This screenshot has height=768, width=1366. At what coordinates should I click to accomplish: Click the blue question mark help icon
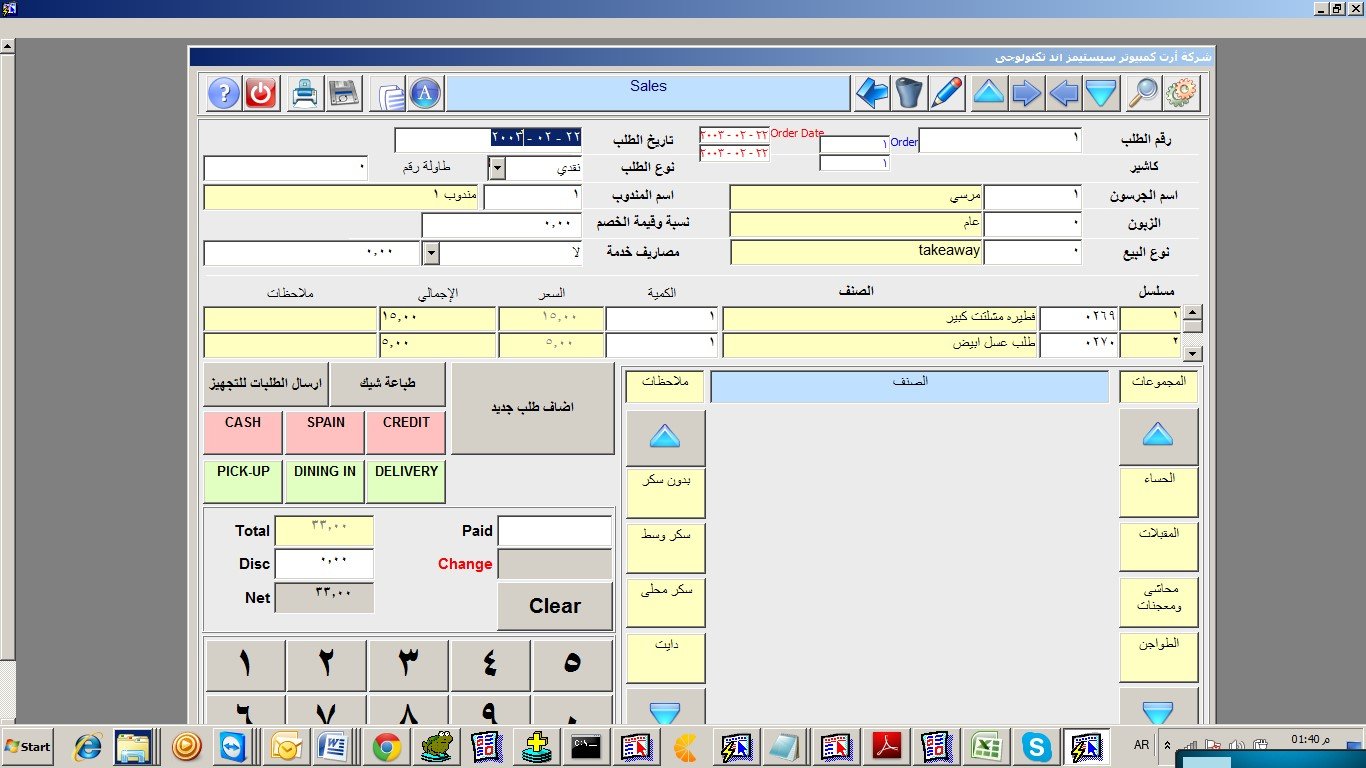[x=224, y=94]
